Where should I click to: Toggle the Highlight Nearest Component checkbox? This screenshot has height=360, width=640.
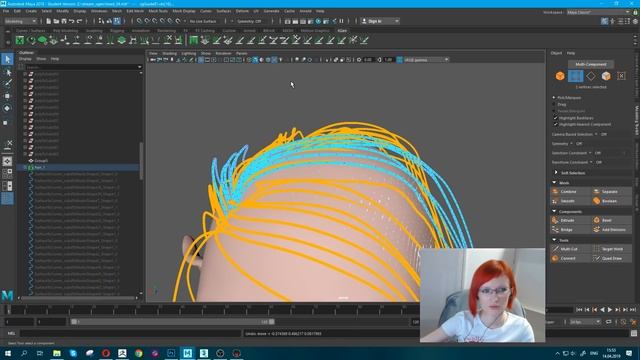556,124
